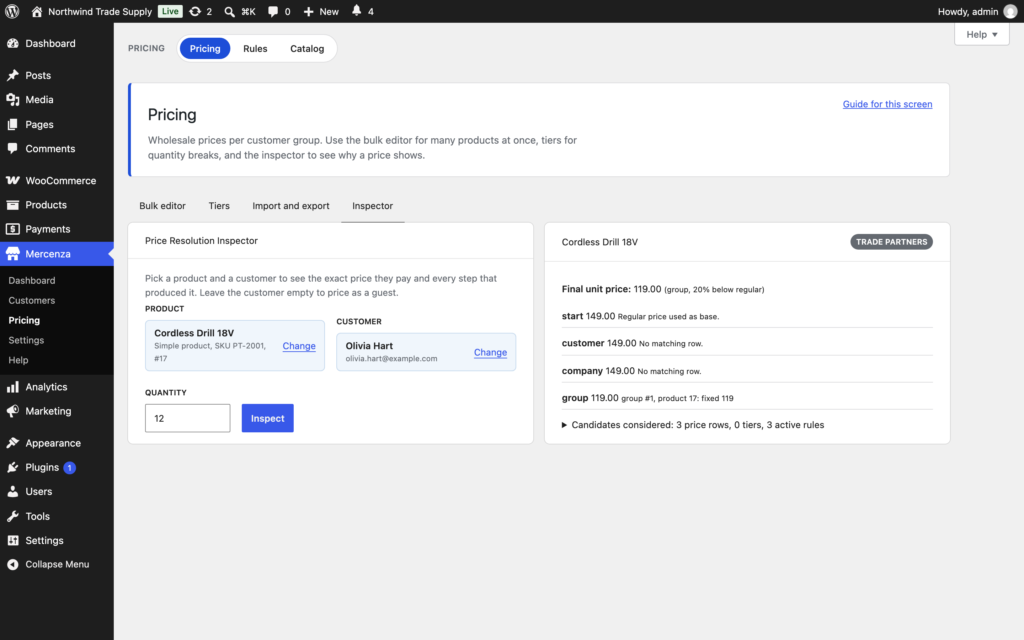
Task: Click the 'Regular price used as base.' text
Action: tap(668, 317)
